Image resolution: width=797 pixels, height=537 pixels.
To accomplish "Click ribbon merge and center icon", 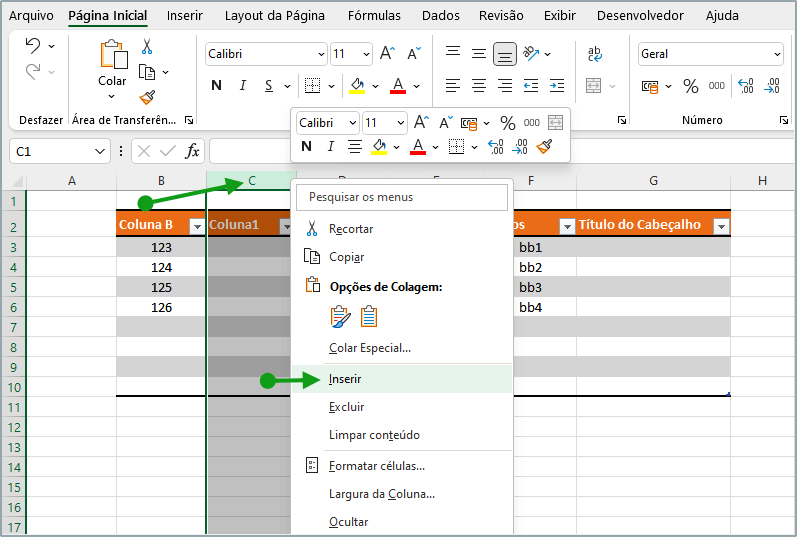I will (x=594, y=85).
